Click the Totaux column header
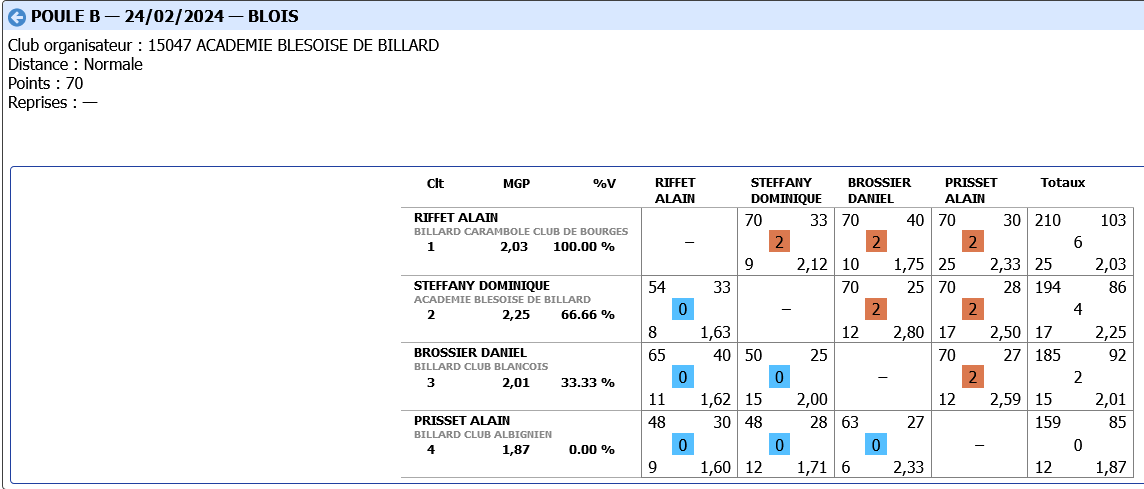 pos(1063,183)
